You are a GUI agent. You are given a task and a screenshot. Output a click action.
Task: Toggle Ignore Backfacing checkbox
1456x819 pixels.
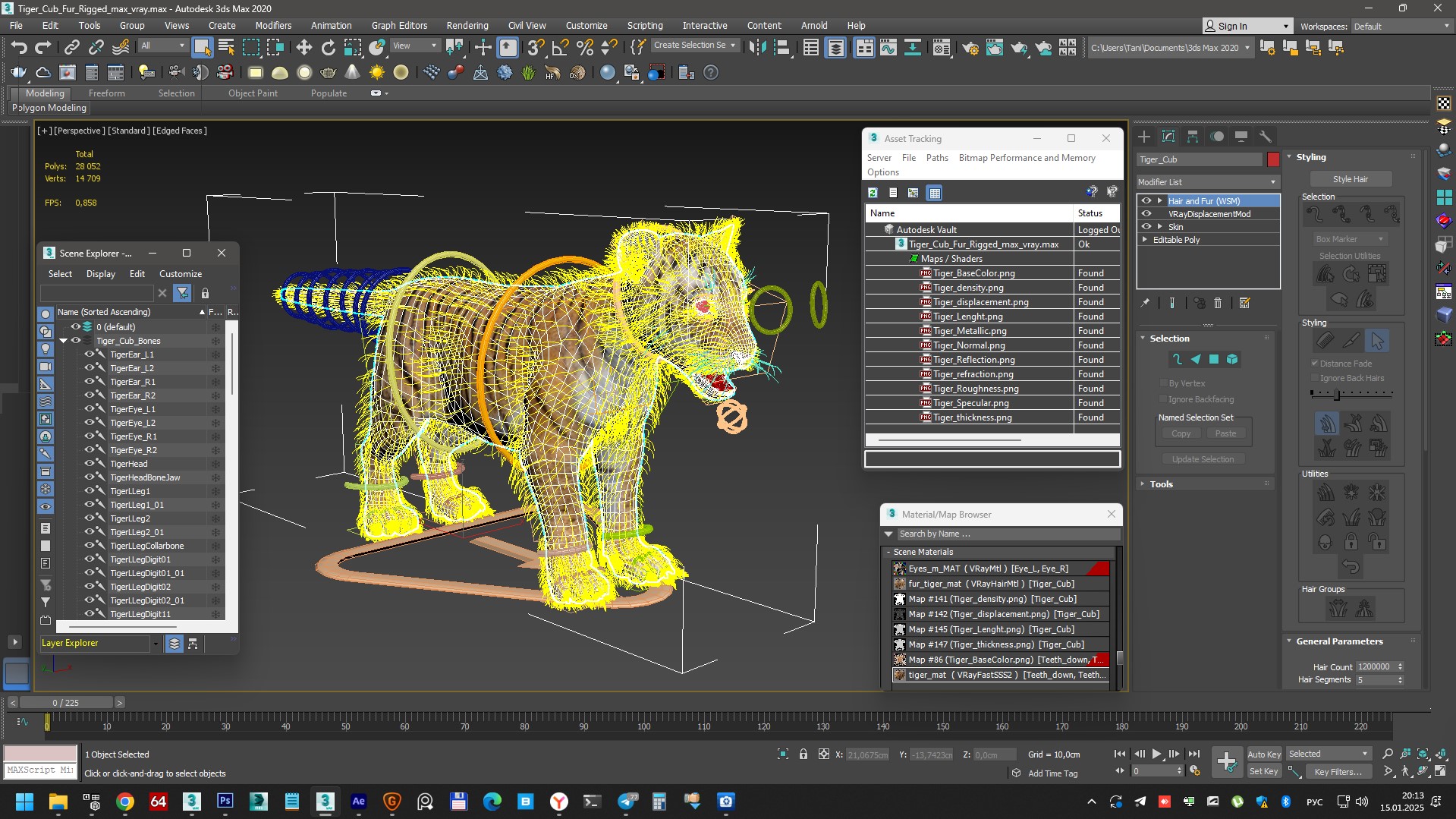(x=1163, y=399)
